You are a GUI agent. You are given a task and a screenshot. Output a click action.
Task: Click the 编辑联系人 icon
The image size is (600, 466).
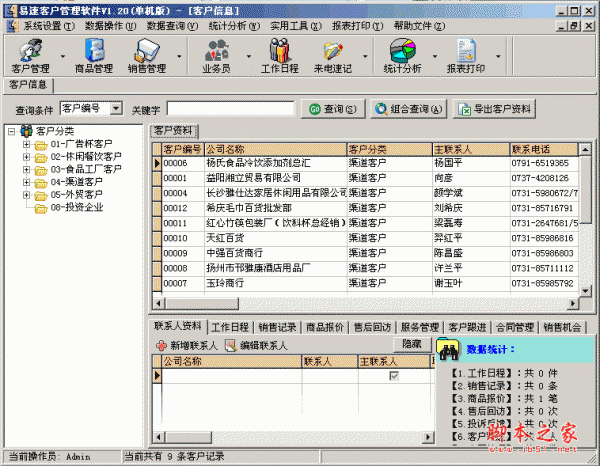(x=231, y=345)
